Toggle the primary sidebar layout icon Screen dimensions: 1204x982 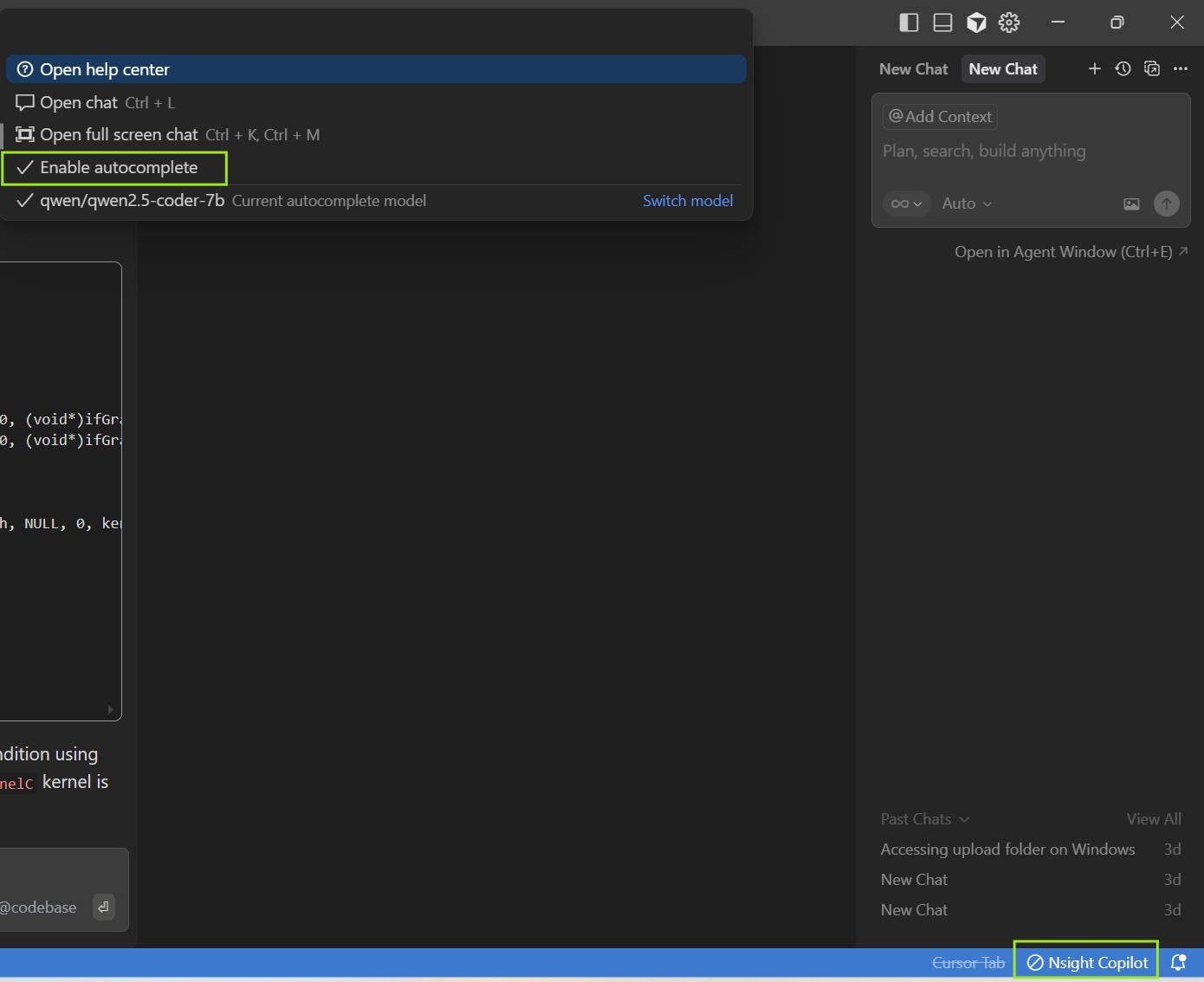tap(909, 23)
